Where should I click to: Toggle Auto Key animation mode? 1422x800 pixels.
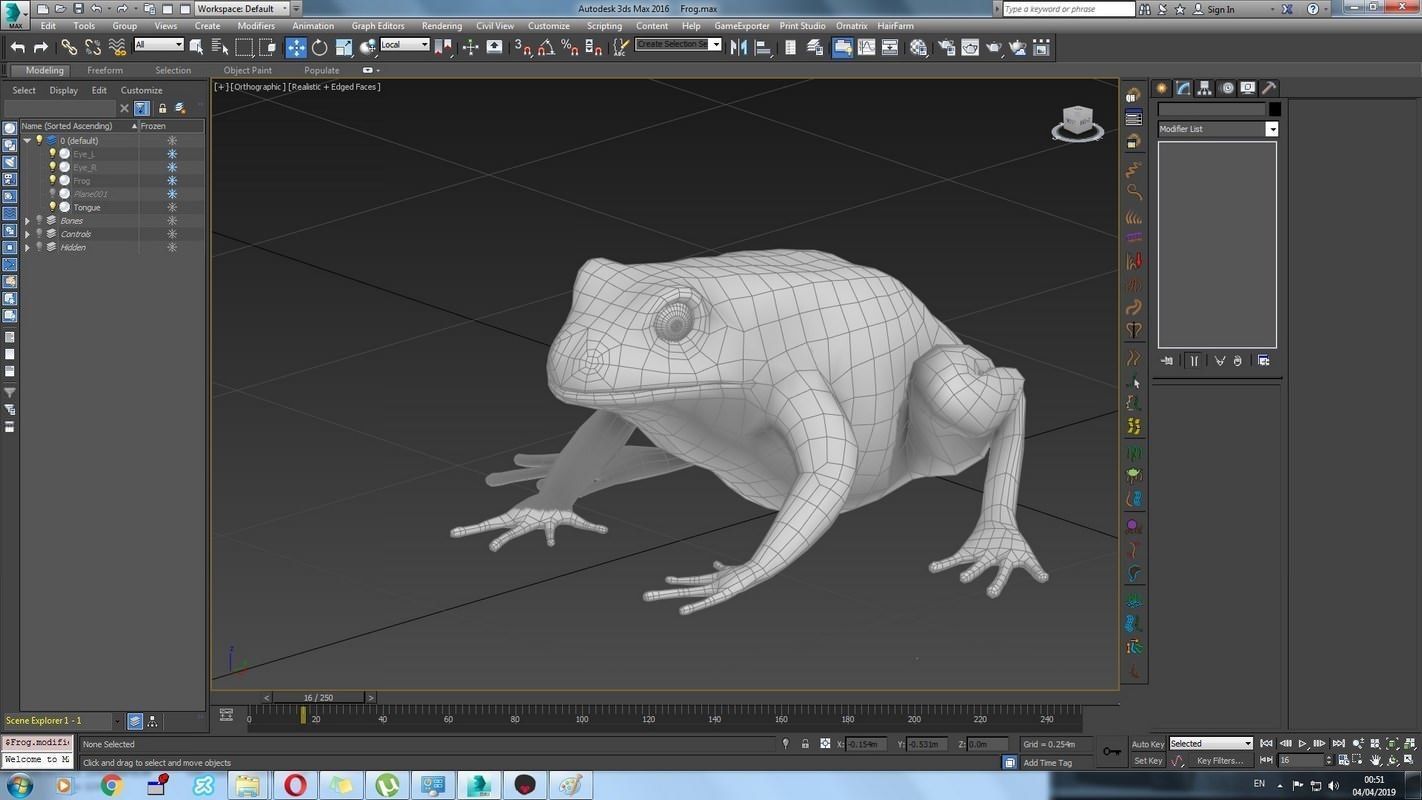(x=1147, y=744)
